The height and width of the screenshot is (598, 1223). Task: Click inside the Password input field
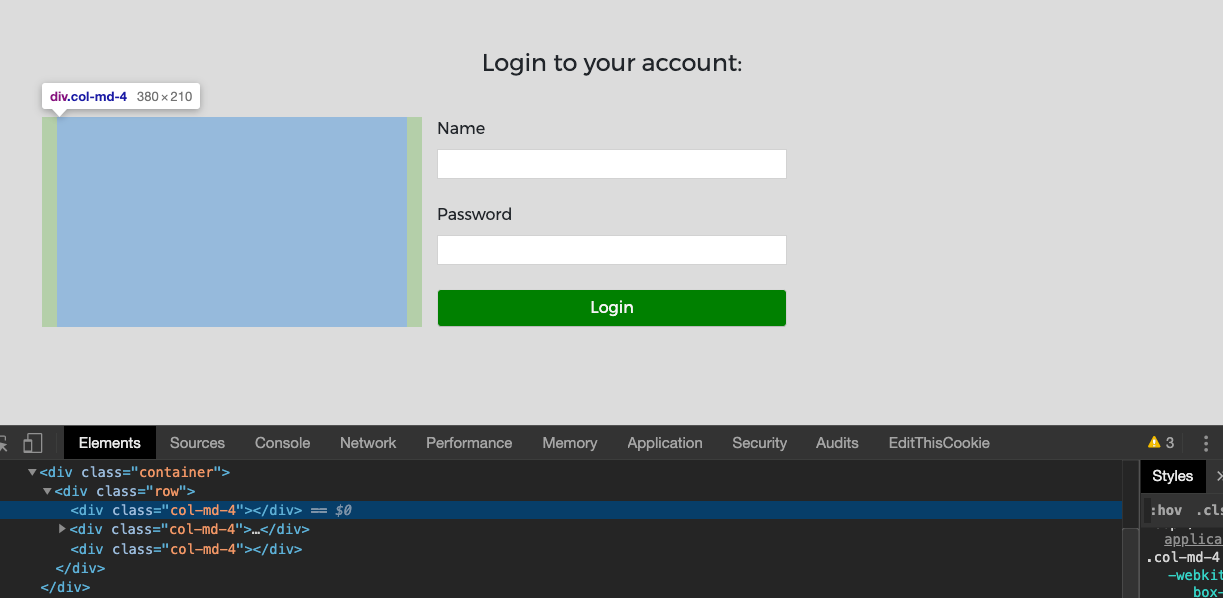click(x=612, y=250)
